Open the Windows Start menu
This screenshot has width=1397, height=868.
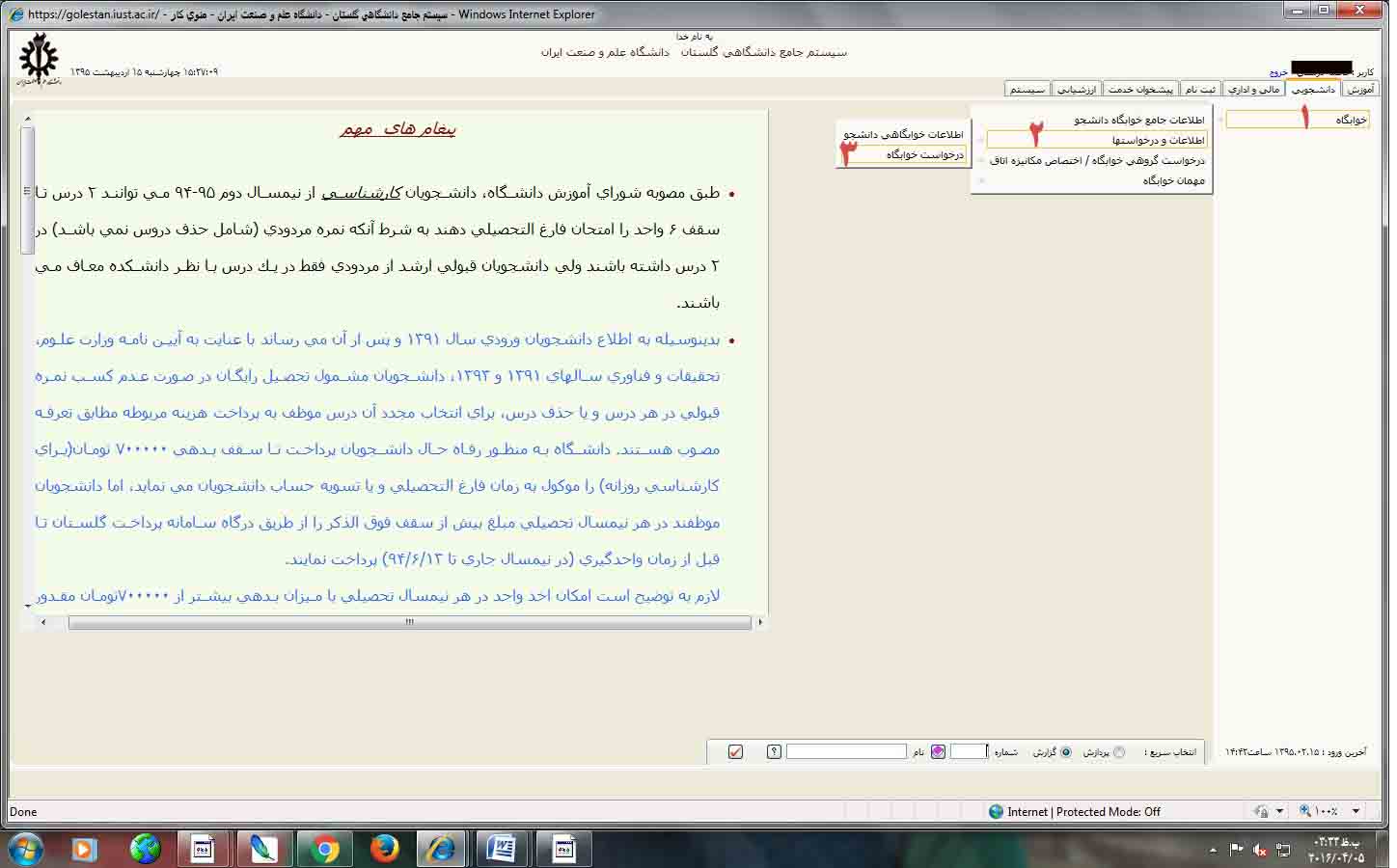click(25, 849)
